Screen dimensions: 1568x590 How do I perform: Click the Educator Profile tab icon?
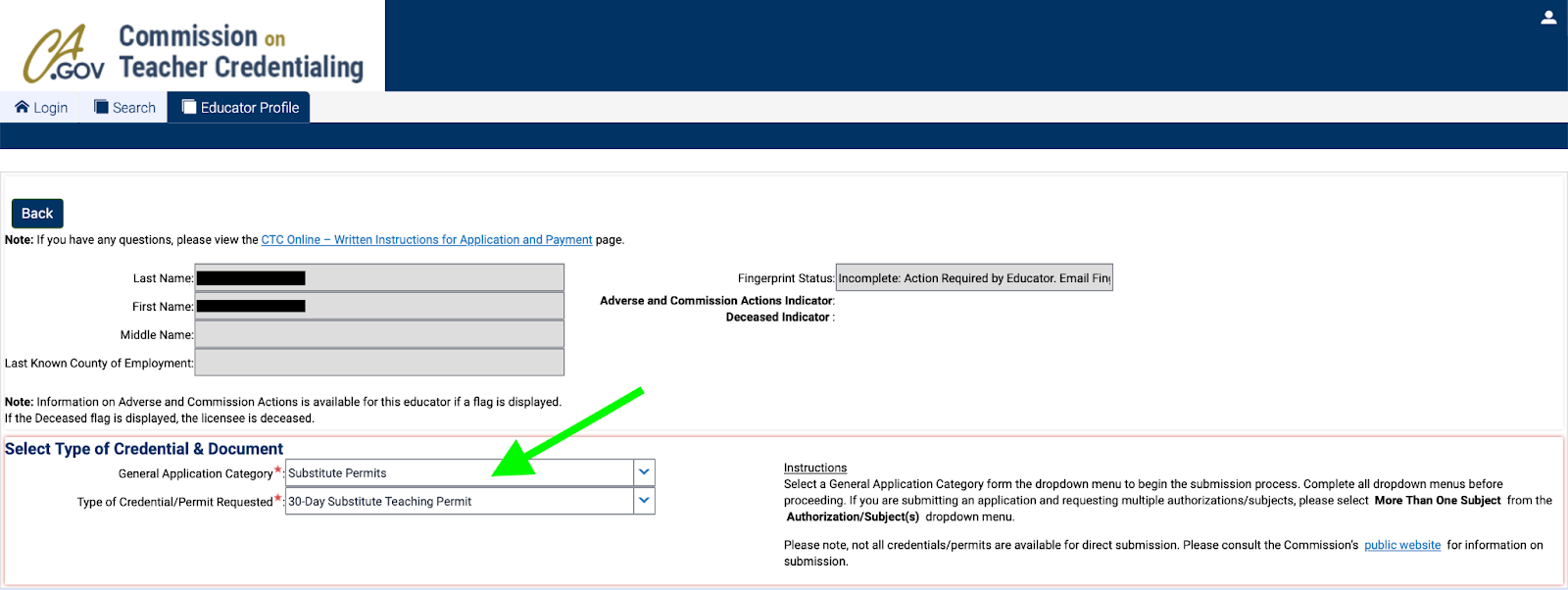(189, 107)
